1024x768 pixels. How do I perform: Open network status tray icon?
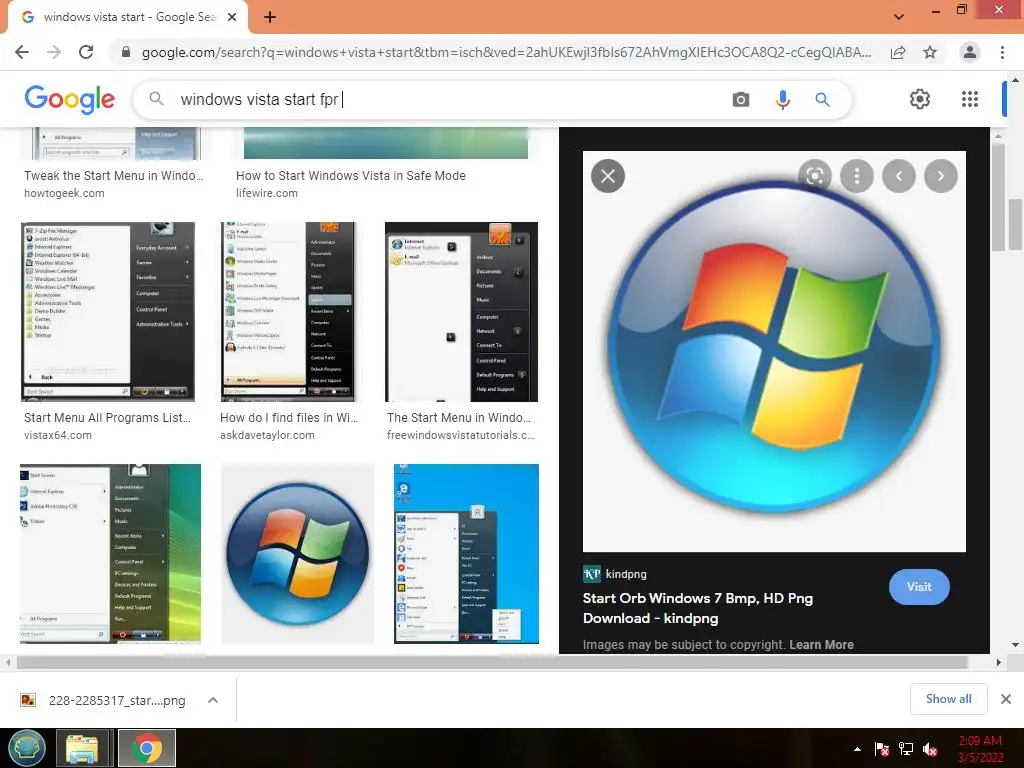click(906, 749)
